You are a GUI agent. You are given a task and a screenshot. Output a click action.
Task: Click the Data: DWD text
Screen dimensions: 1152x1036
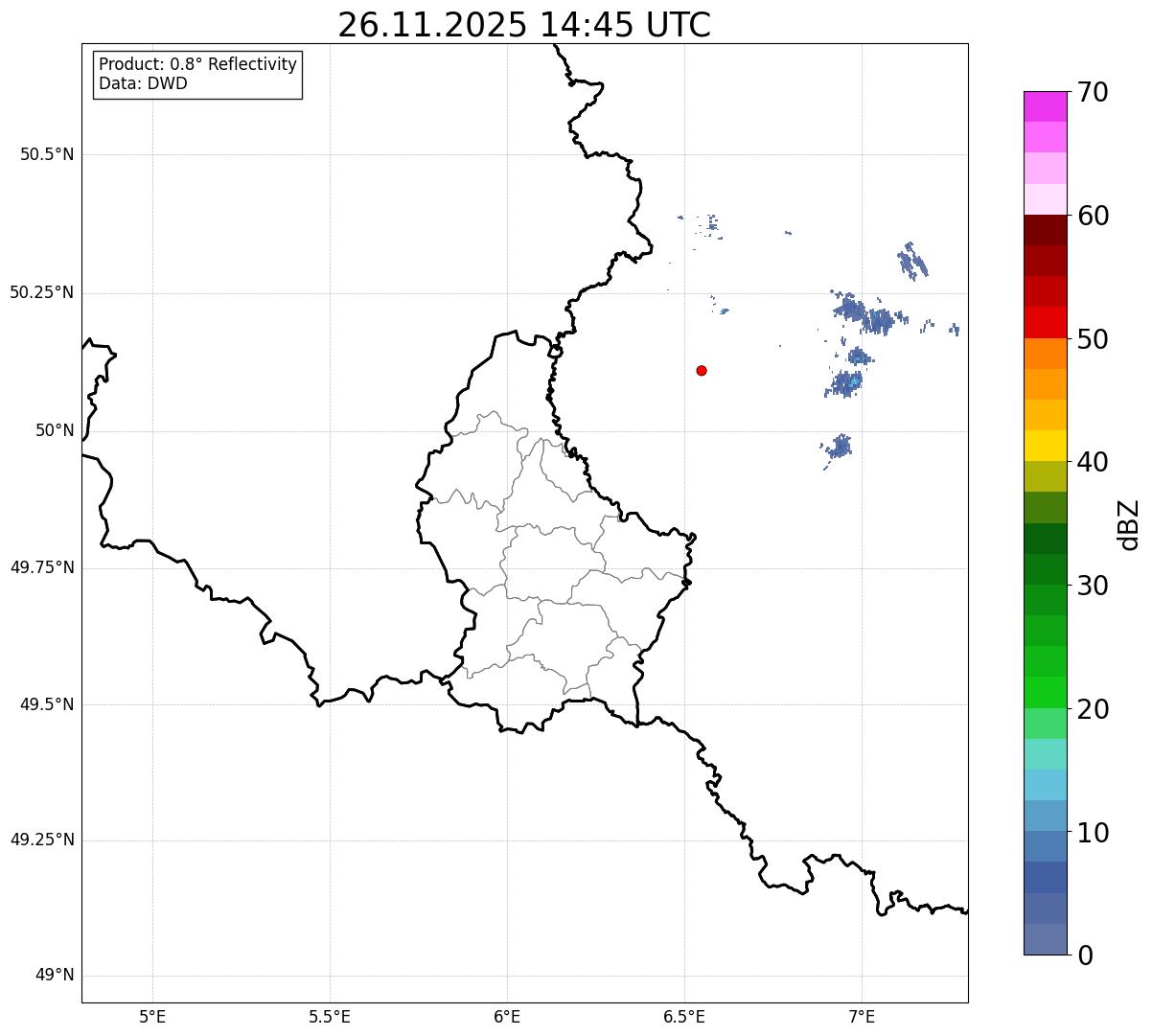(x=143, y=83)
